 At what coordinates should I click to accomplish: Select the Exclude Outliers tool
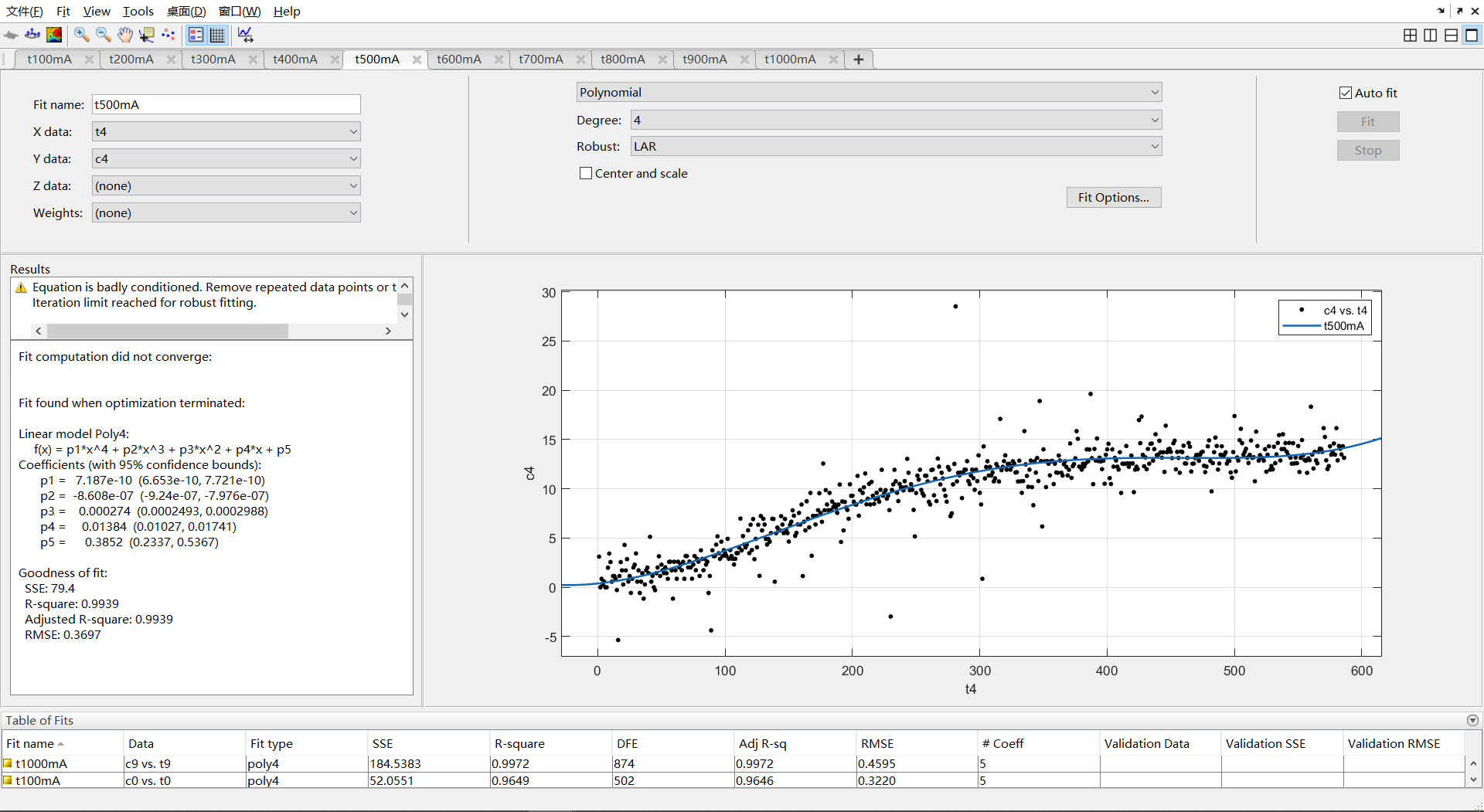click(x=168, y=35)
